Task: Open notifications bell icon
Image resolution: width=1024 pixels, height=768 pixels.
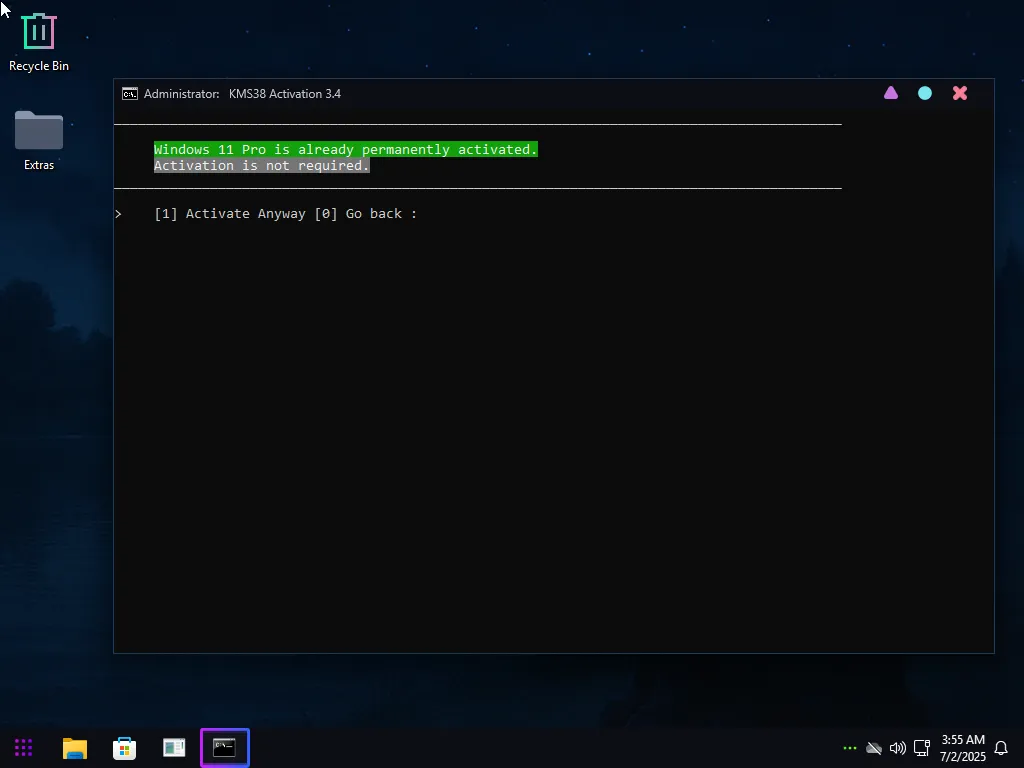Action: click(1000, 748)
